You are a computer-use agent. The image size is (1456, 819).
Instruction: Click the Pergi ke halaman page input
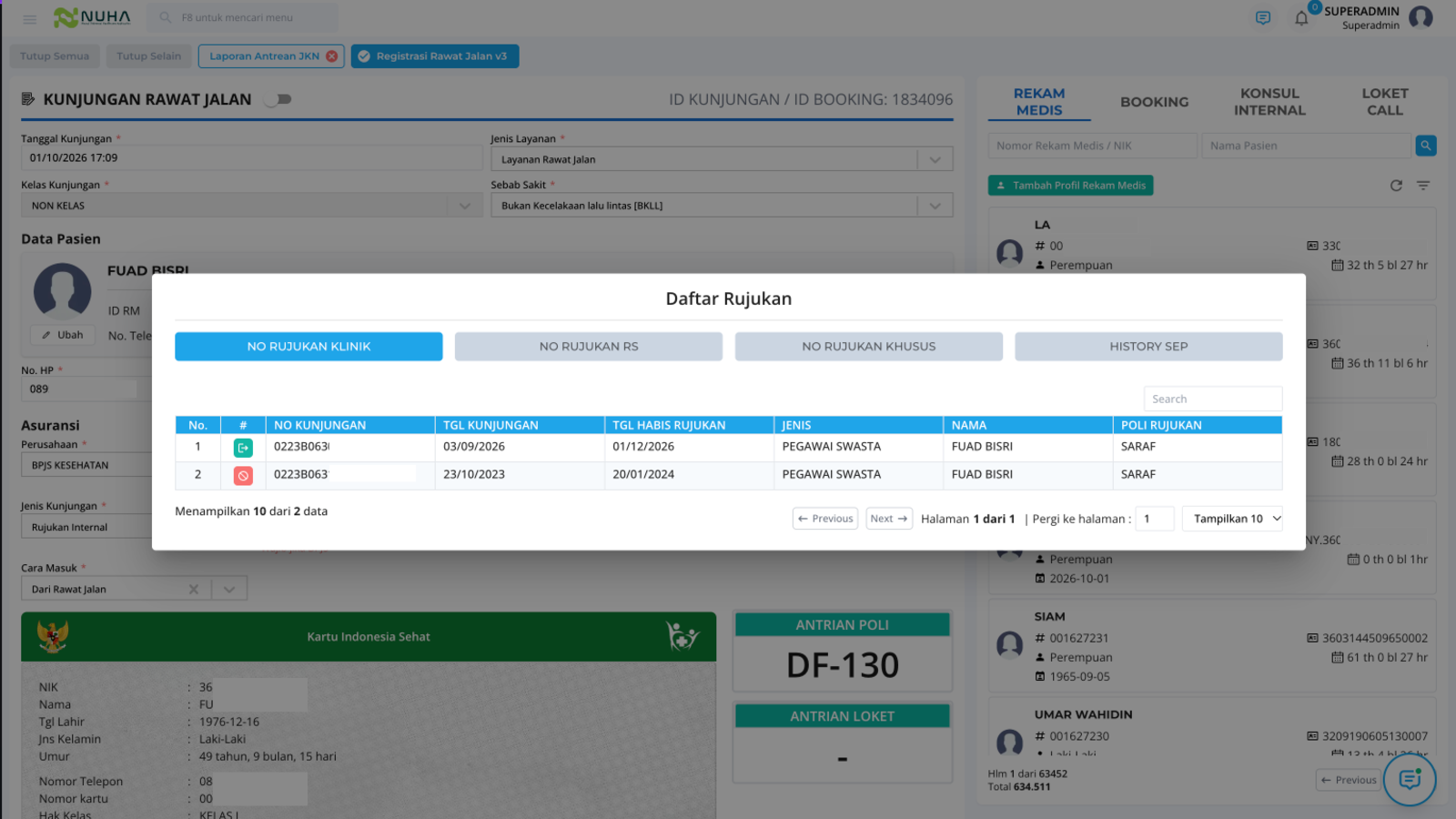1155,519
